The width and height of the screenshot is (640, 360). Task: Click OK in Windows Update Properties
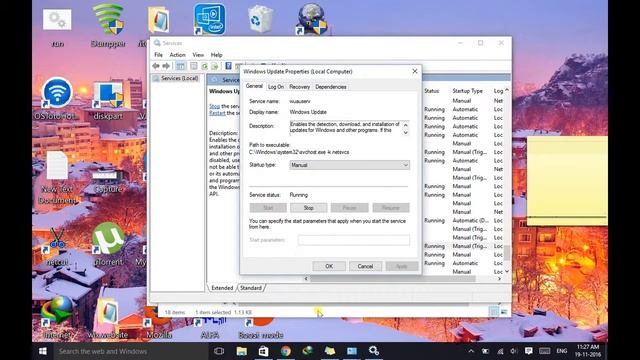329,266
